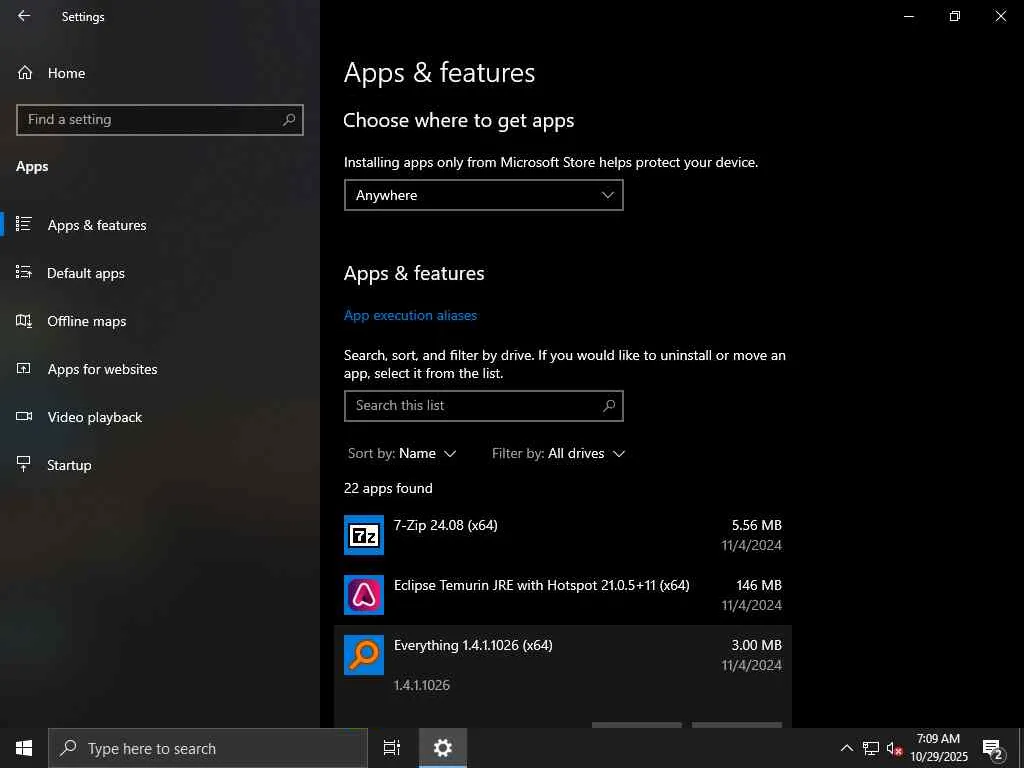Click the muted volume tray icon
Image resolution: width=1024 pixels, height=768 pixels.
click(x=894, y=748)
